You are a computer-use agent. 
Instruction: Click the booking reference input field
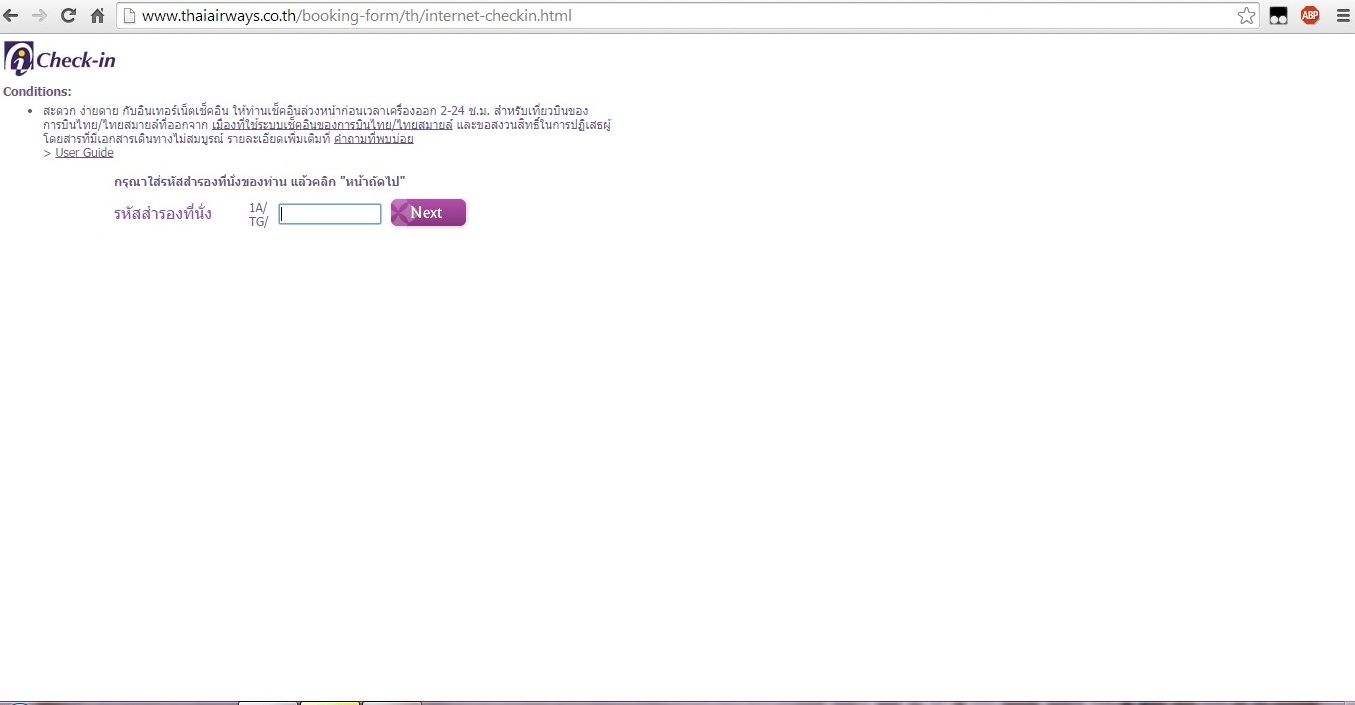click(x=330, y=214)
